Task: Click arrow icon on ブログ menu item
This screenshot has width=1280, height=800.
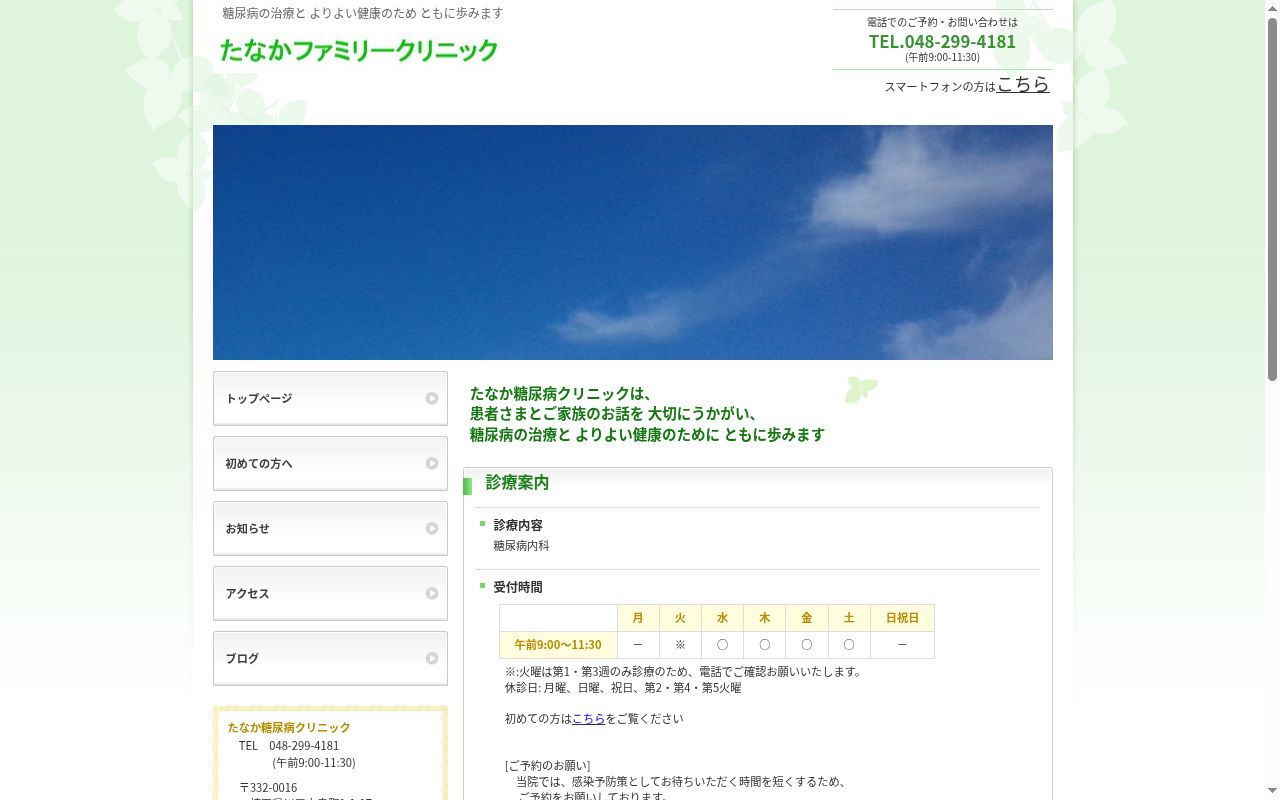Action: (432, 658)
